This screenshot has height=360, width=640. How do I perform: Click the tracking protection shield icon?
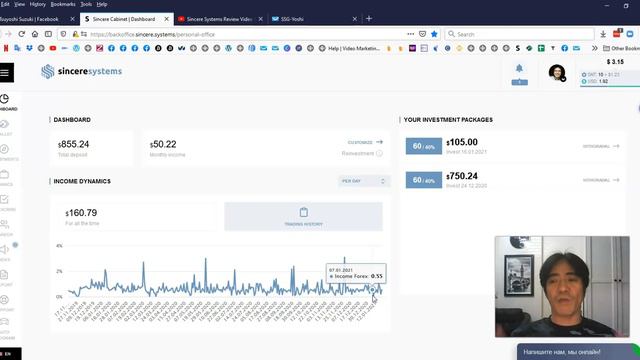[63, 34]
